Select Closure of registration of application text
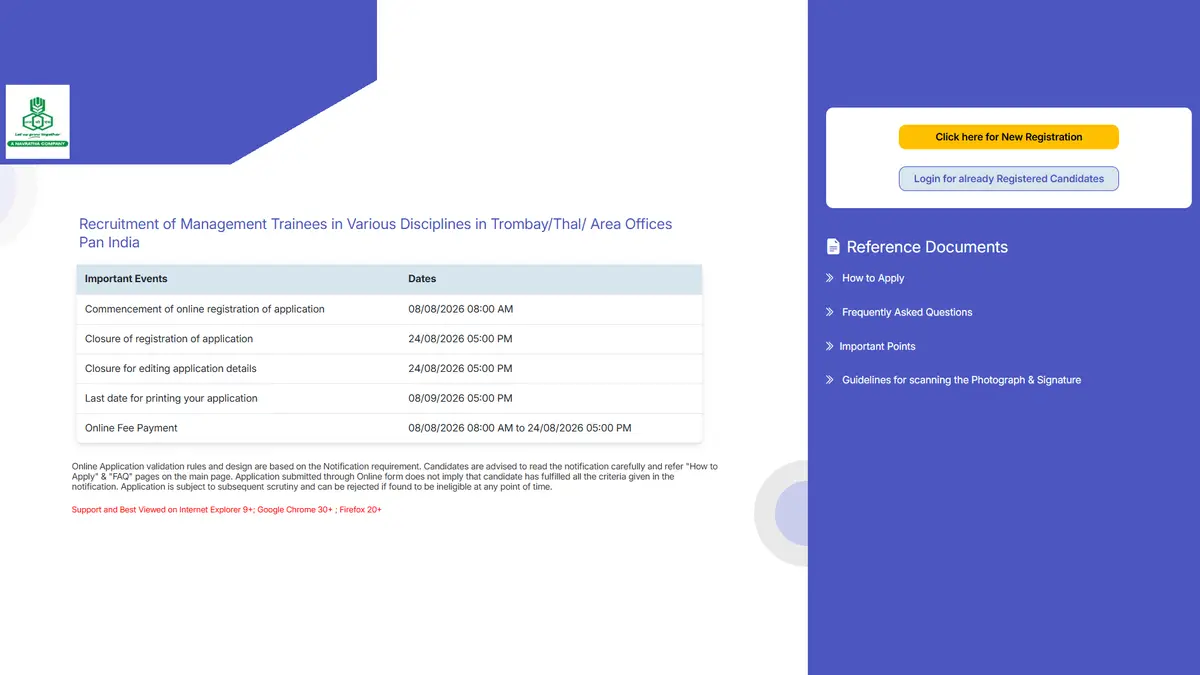 pos(169,339)
